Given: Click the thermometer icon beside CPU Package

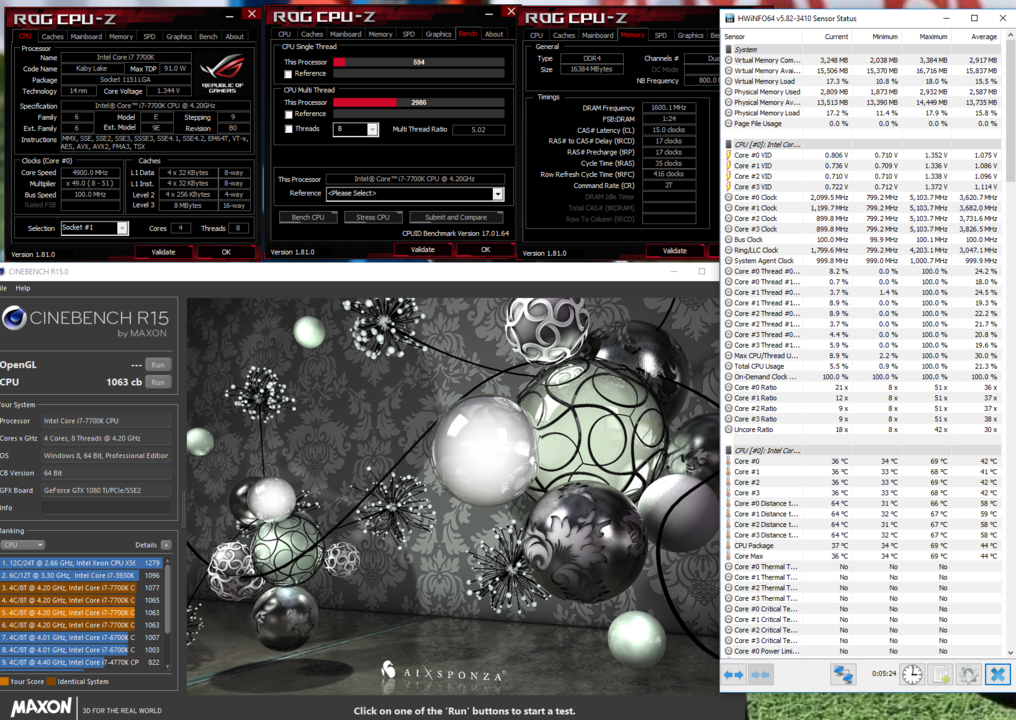Looking at the screenshot, I should (x=728, y=546).
